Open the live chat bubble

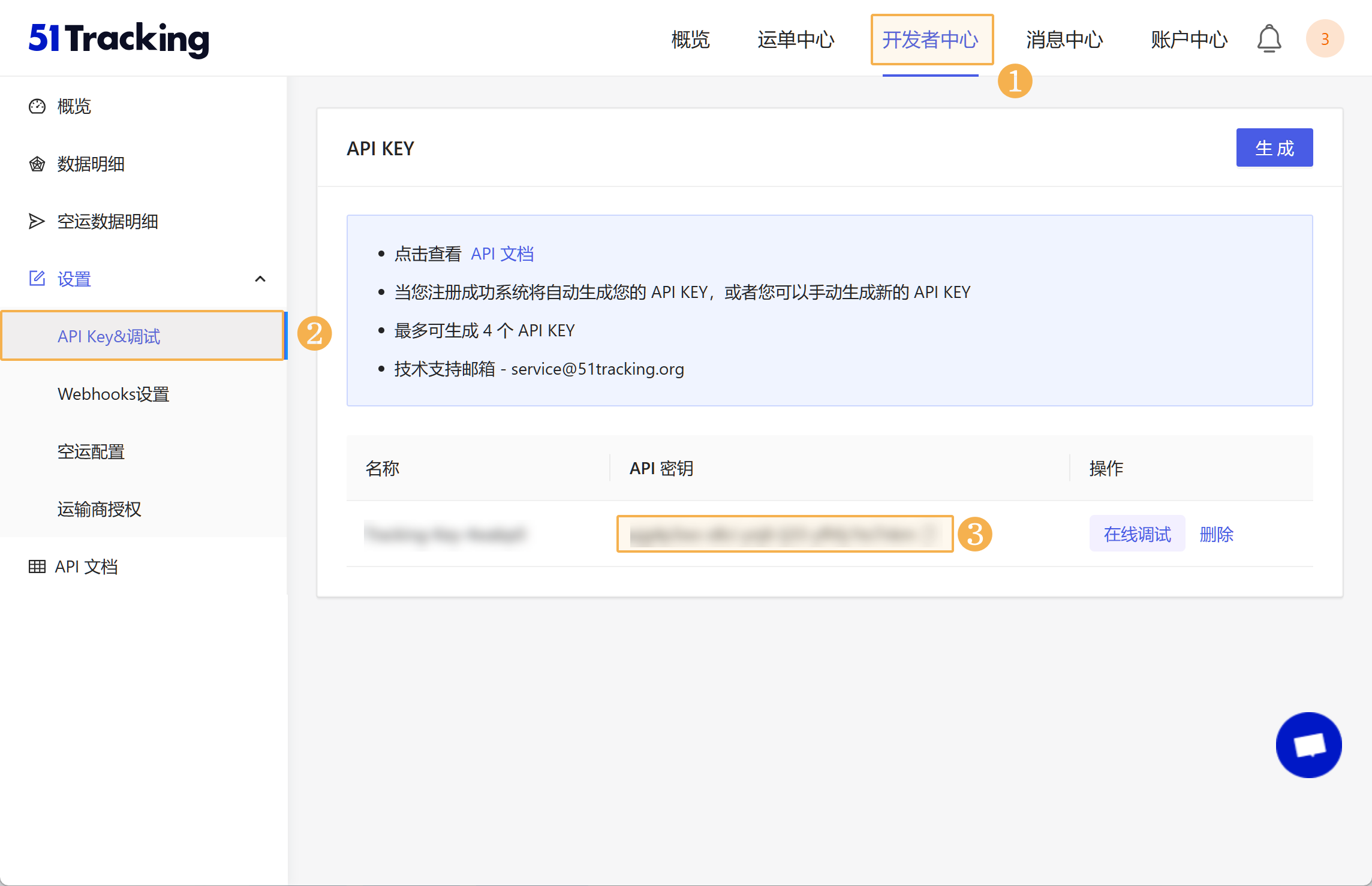[x=1308, y=745]
